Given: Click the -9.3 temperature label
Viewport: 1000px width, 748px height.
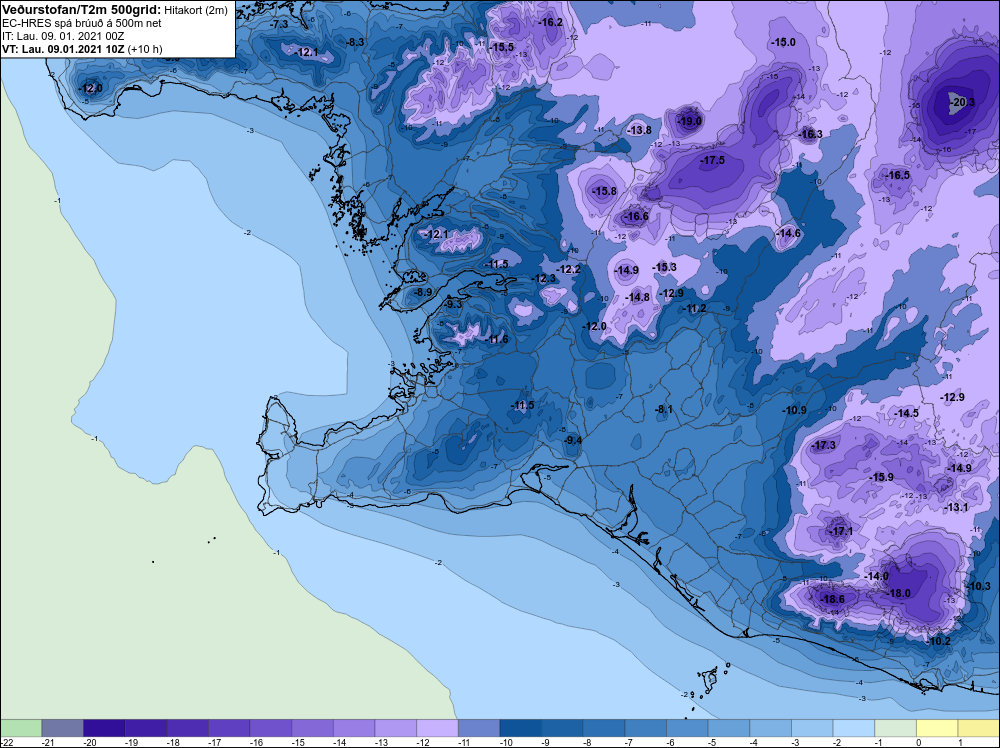Looking at the screenshot, I should [x=452, y=305].
